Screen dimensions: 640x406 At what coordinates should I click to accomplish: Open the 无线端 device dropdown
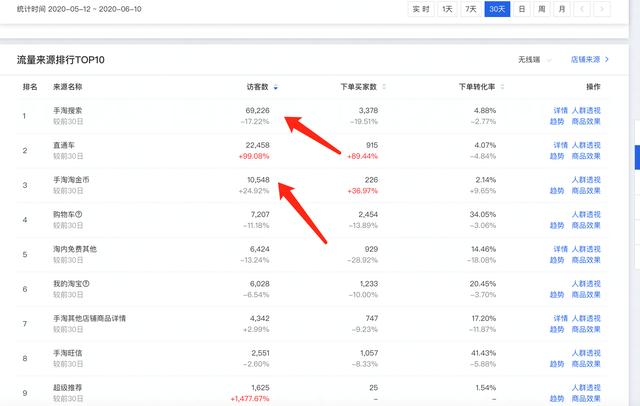pyautogui.click(x=535, y=60)
